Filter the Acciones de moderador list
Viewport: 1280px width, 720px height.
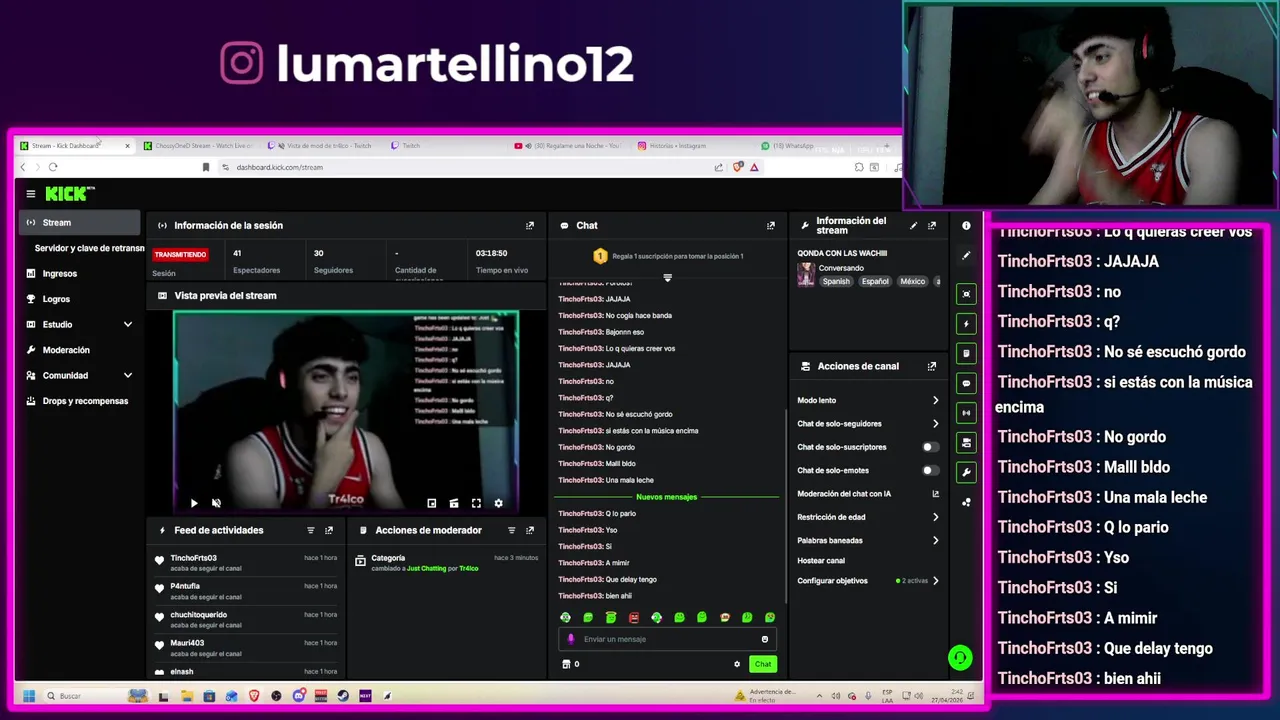click(x=512, y=531)
